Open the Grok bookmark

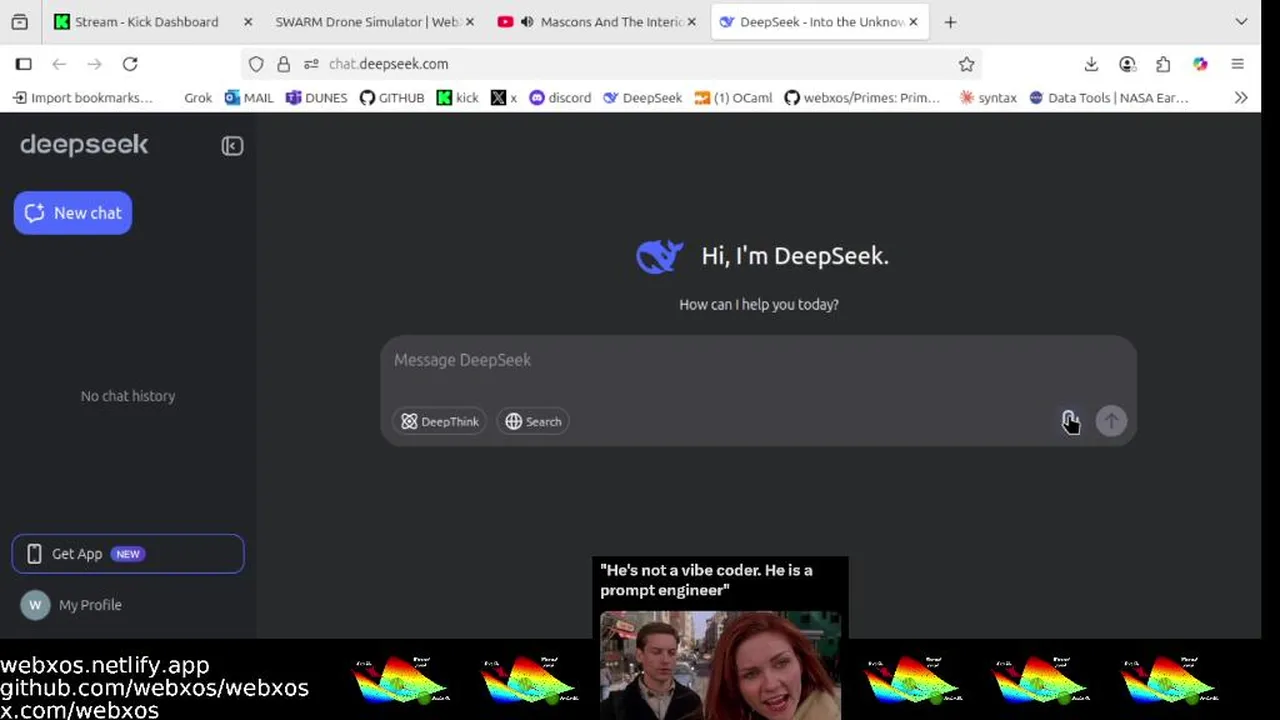(x=198, y=98)
